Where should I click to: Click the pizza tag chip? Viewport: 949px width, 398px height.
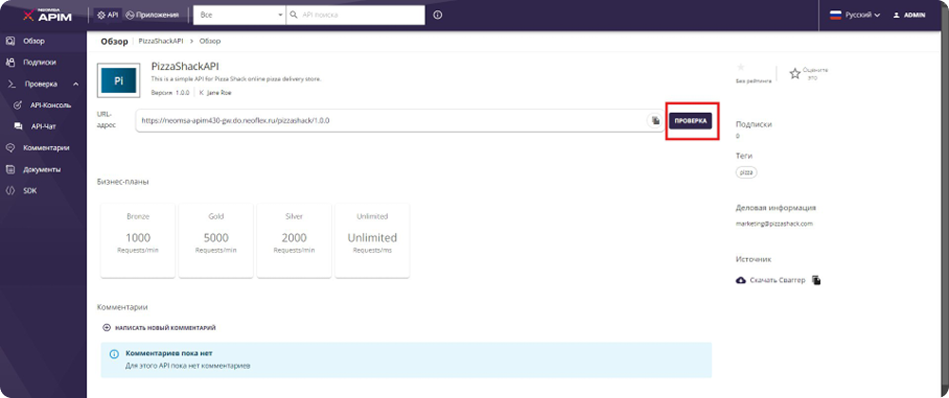tap(747, 172)
